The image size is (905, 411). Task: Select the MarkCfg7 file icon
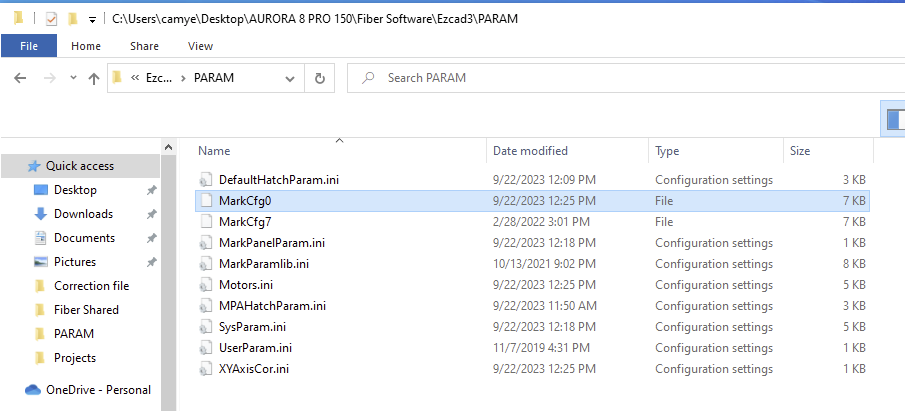(206, 222)
